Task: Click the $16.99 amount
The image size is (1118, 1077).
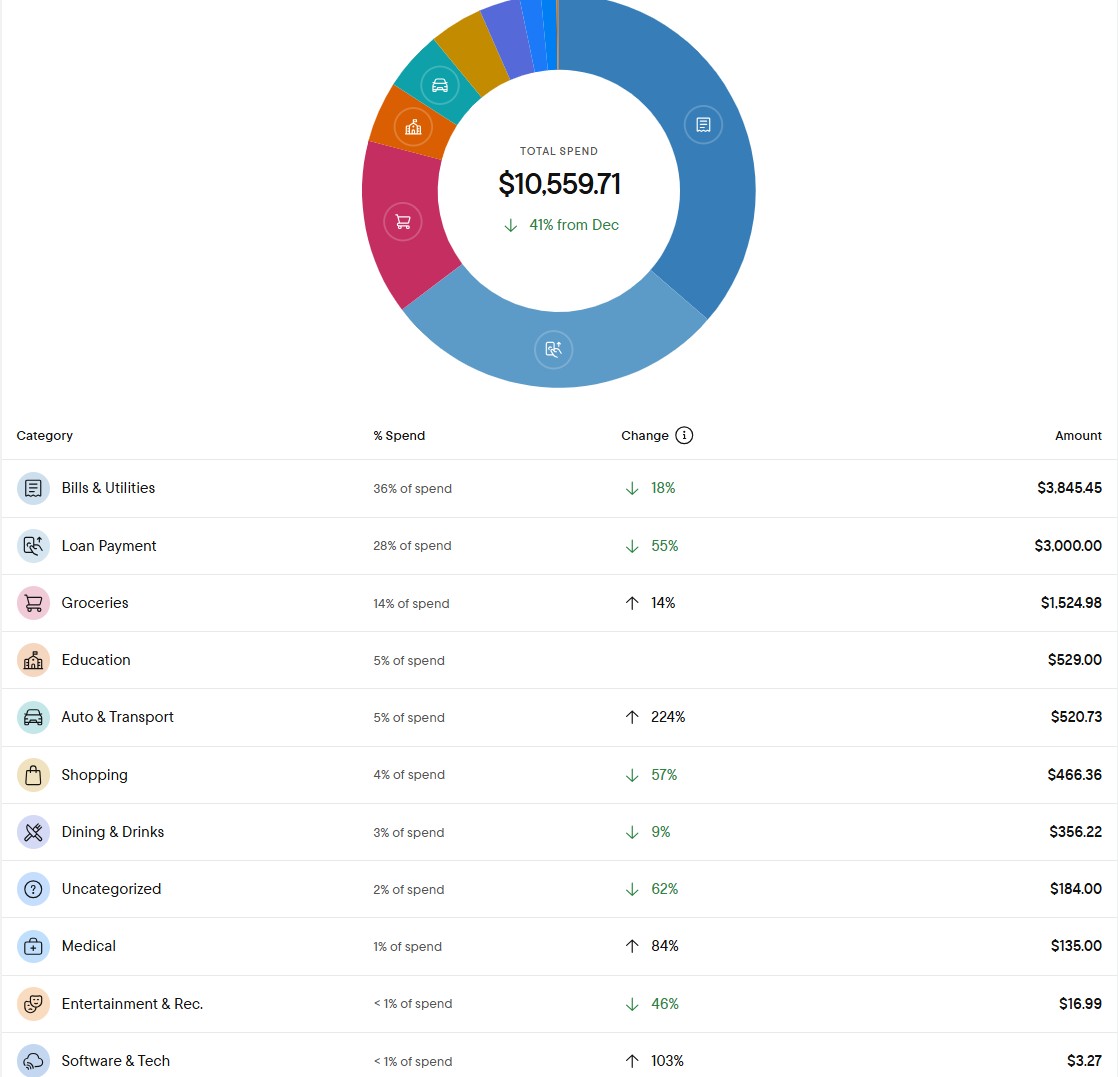Action: [x=1079, y=1004]
